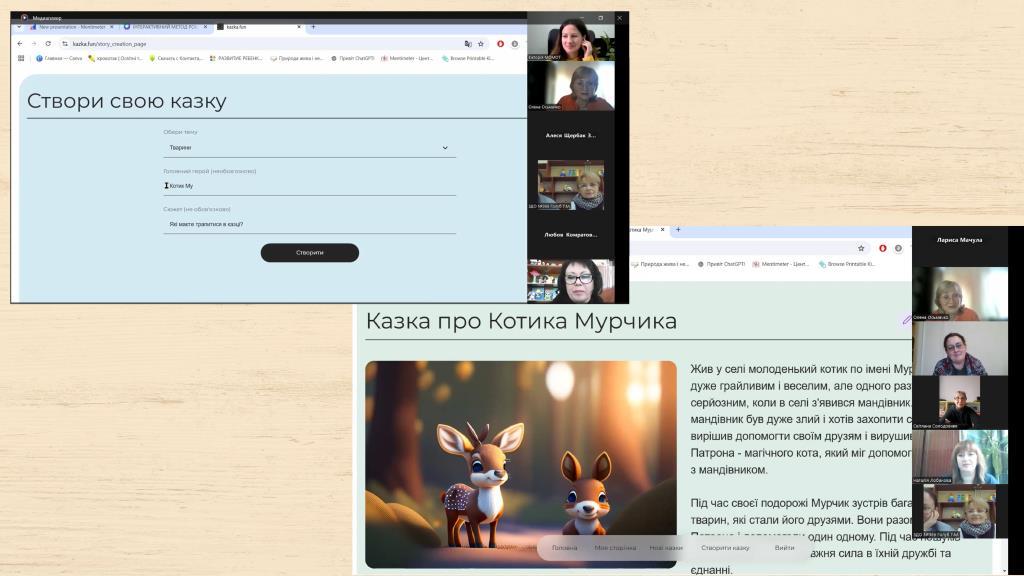Viewport: 1024px width, 576px height.
Task: Open the РАЗВИТИЕ РЕБЕНК... bookmark
Action: click(x=236, y=58)
